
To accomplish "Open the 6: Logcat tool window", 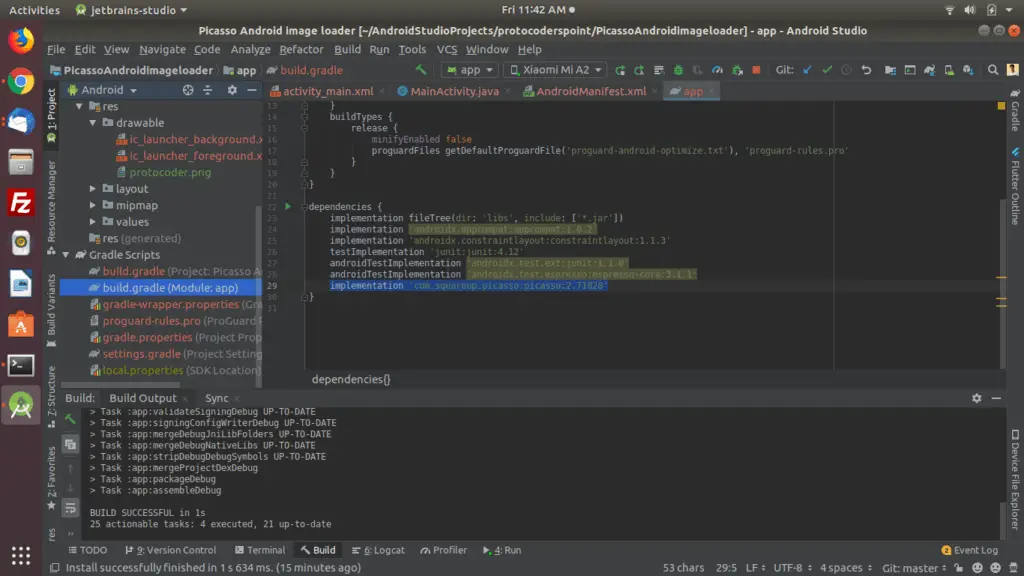I will 378,550.
